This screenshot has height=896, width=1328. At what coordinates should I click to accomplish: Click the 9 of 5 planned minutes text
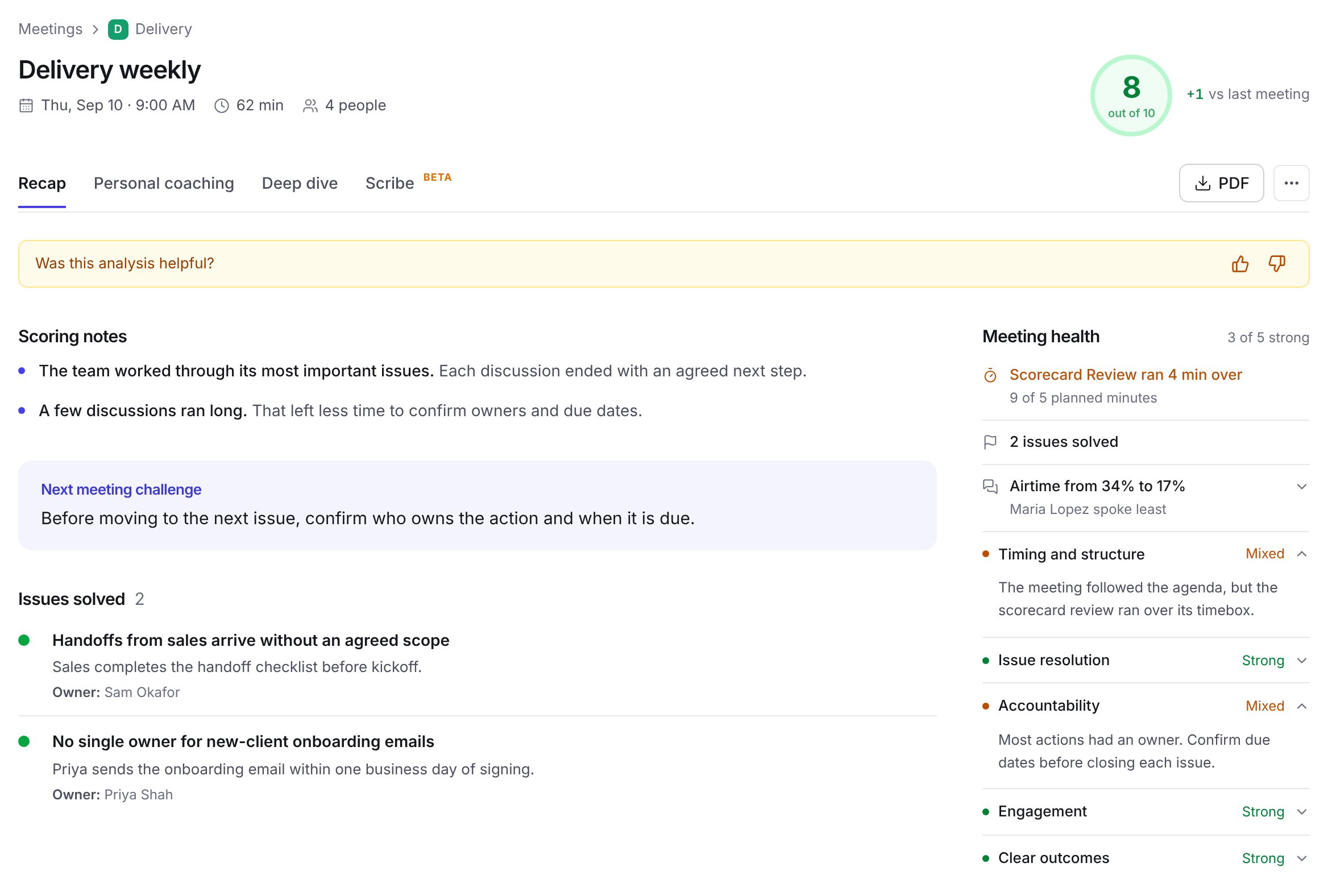tap(1083, 398)
